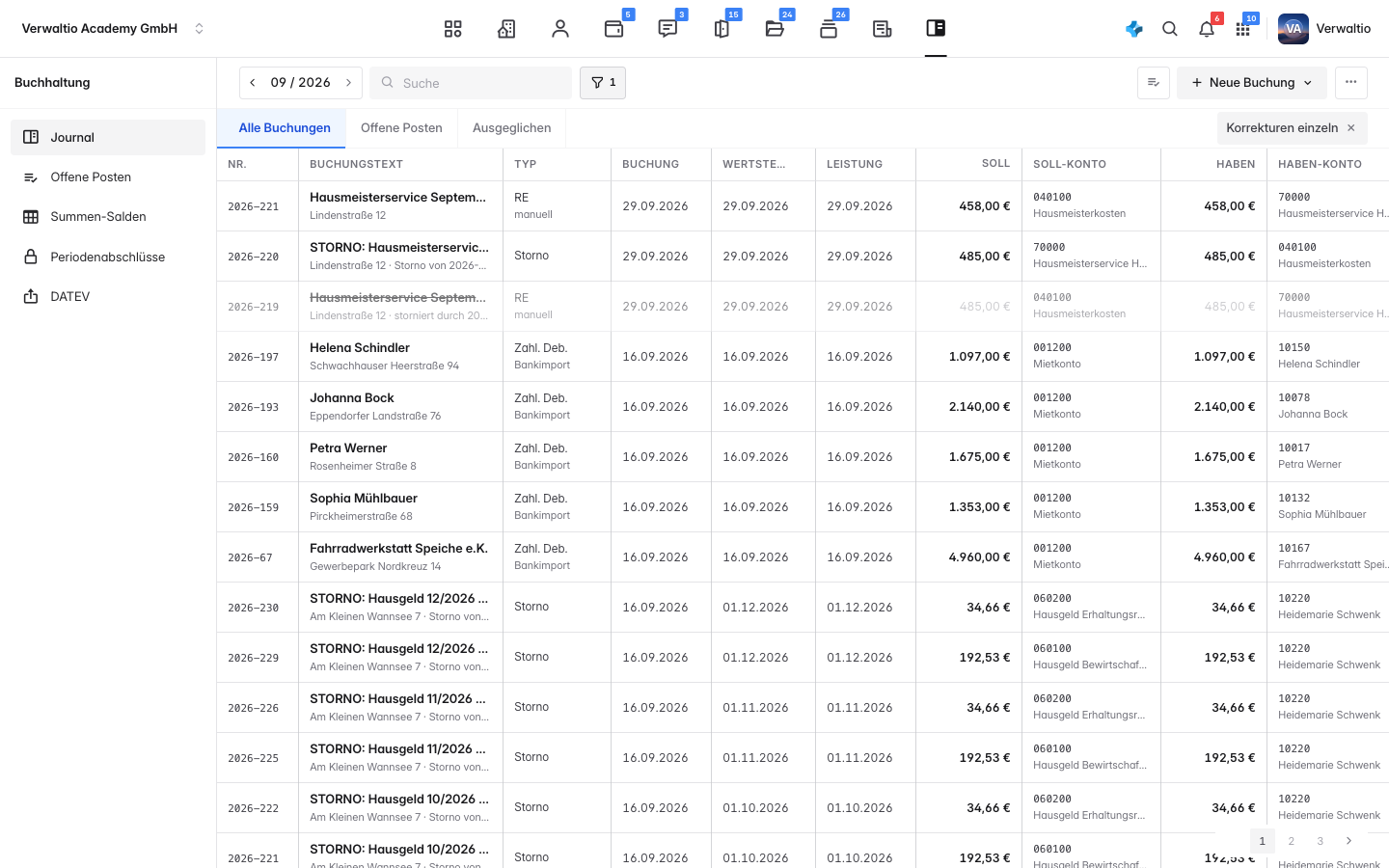Viewport: 1389px width, 868px height.
Task: Open the contacts person icon
Action: point(560,29)
